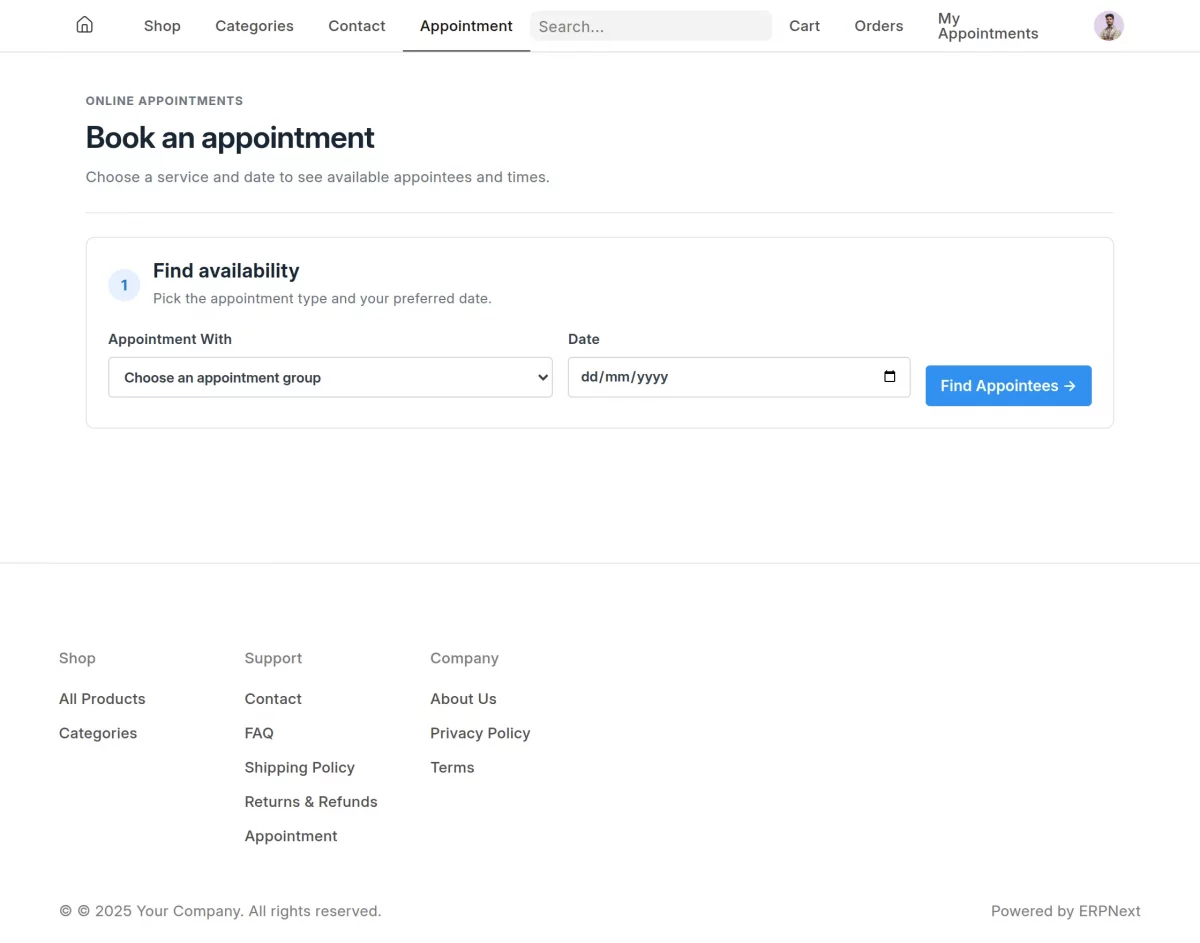Open the user profile avatar
The image size is (1200, 943).
pos(1108,26)
